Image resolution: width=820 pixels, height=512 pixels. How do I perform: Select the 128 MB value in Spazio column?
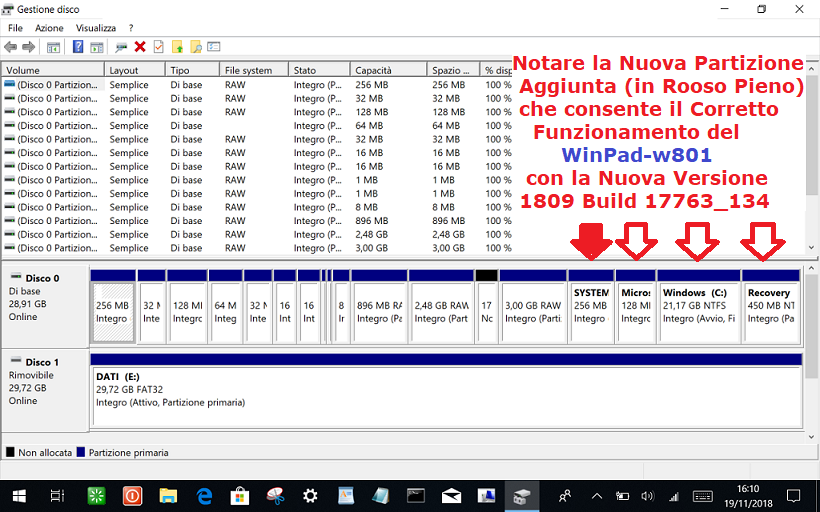tap(449, 112)
